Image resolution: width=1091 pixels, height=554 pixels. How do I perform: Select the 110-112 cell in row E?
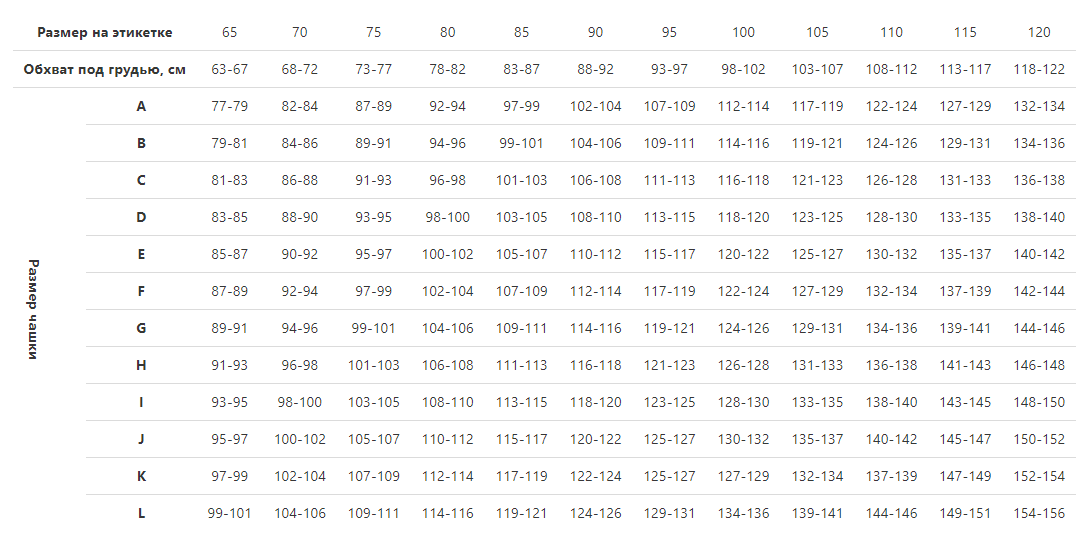(x=596, y=255)
